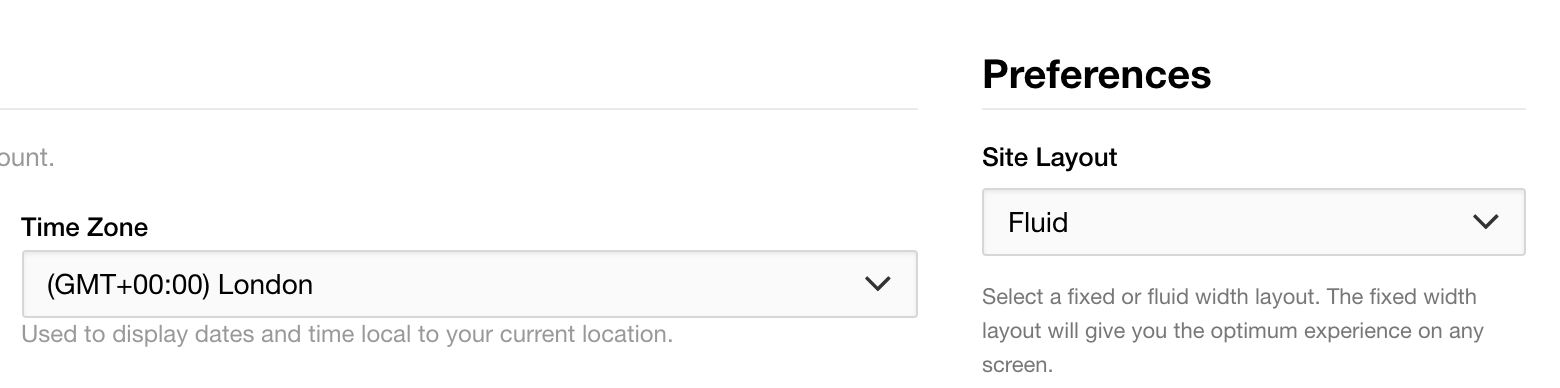Click the Preferences section heading

coord(1097,74)
